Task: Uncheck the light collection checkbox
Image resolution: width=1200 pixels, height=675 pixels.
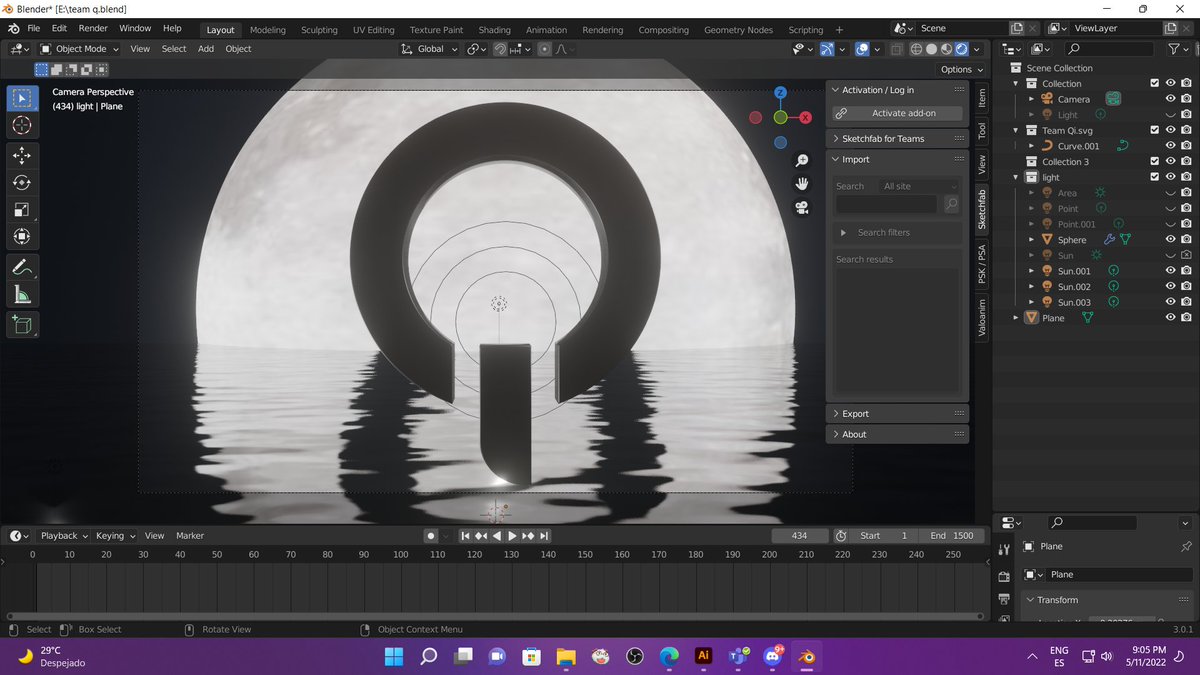Action: point(1154,177)
